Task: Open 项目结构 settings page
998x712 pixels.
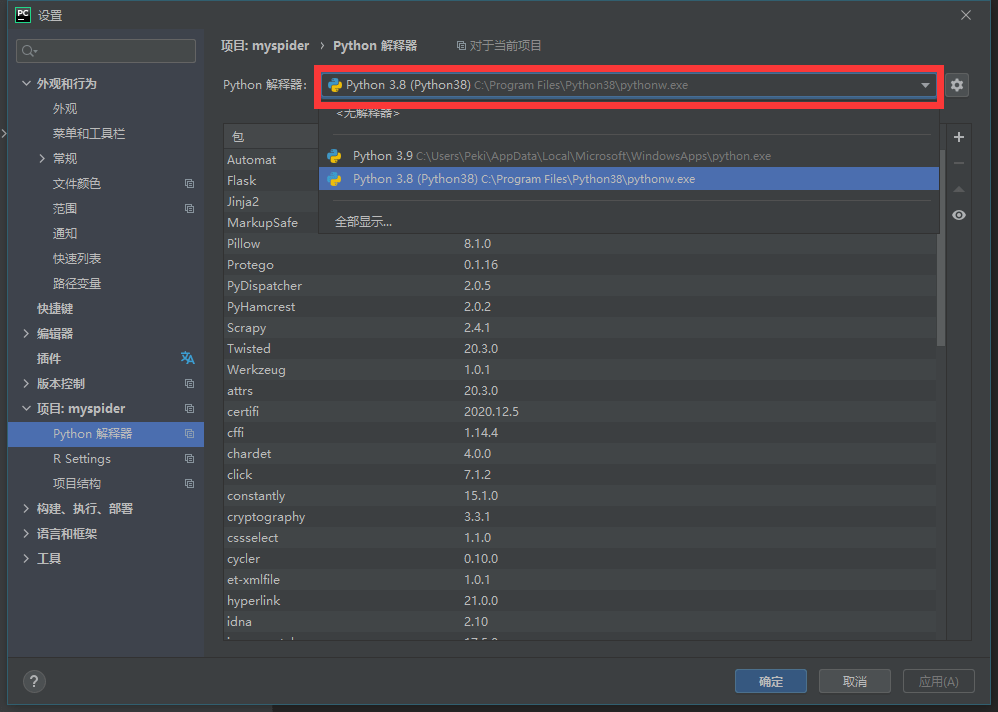Action: [77, 484]
